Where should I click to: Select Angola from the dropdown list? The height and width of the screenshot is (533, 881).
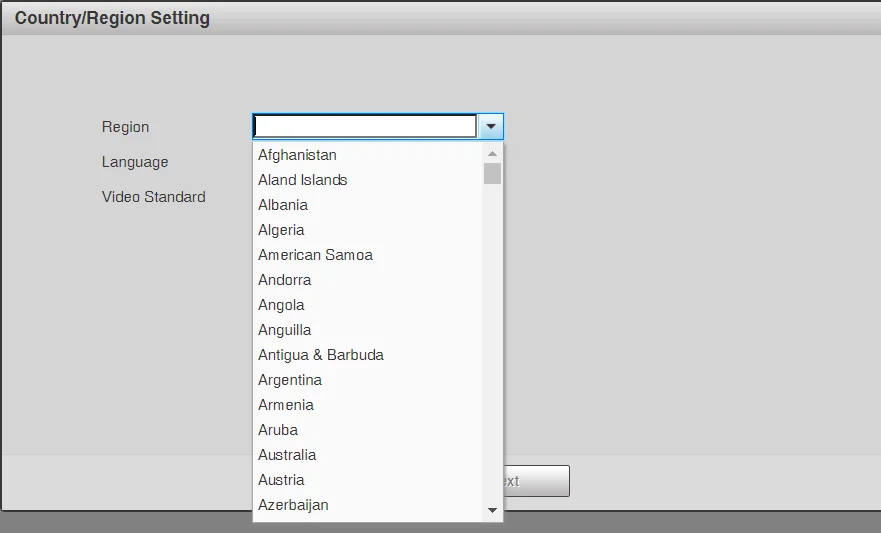tap(367, 305)
